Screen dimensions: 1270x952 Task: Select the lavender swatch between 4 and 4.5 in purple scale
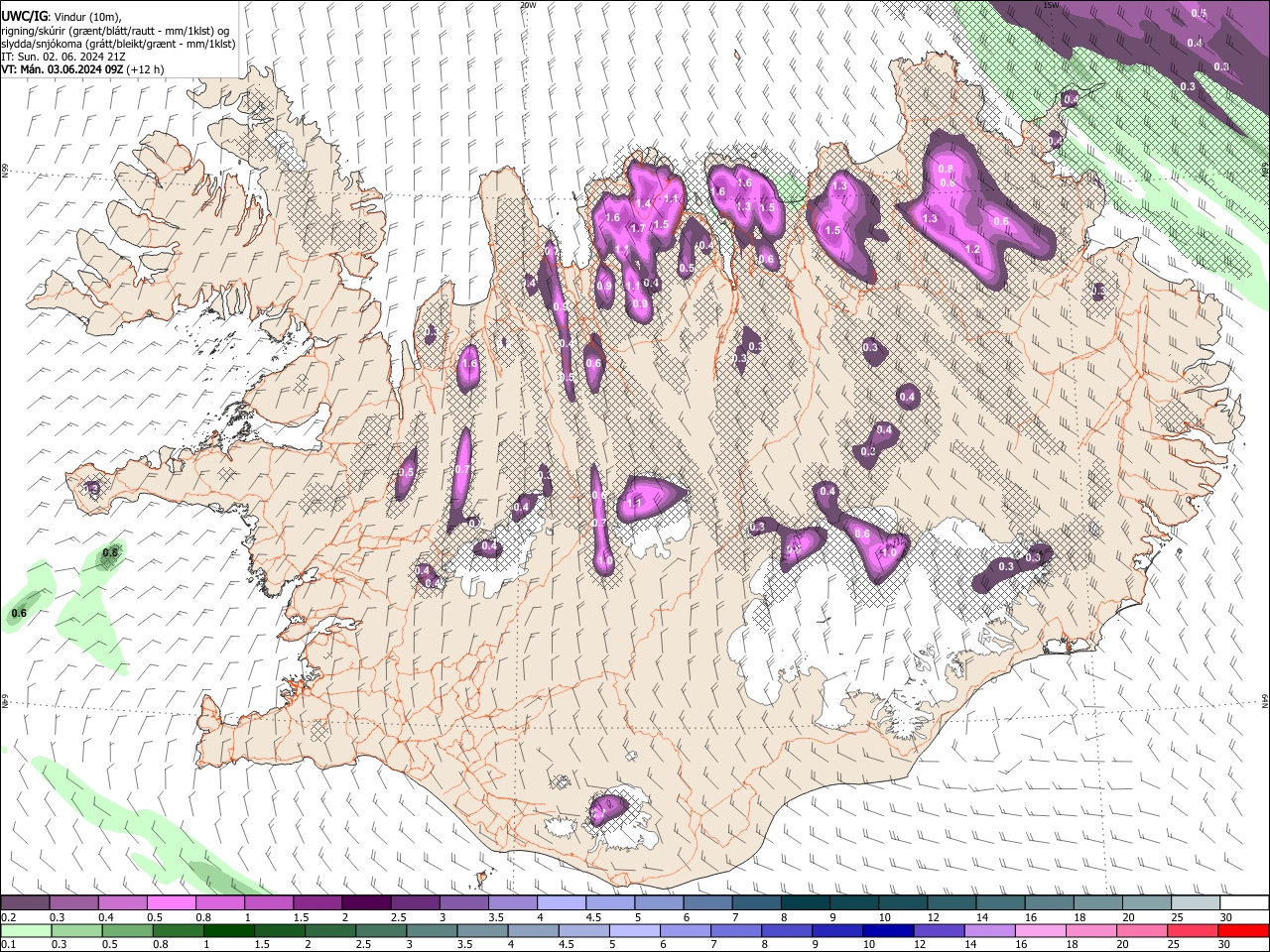[562, 903]
